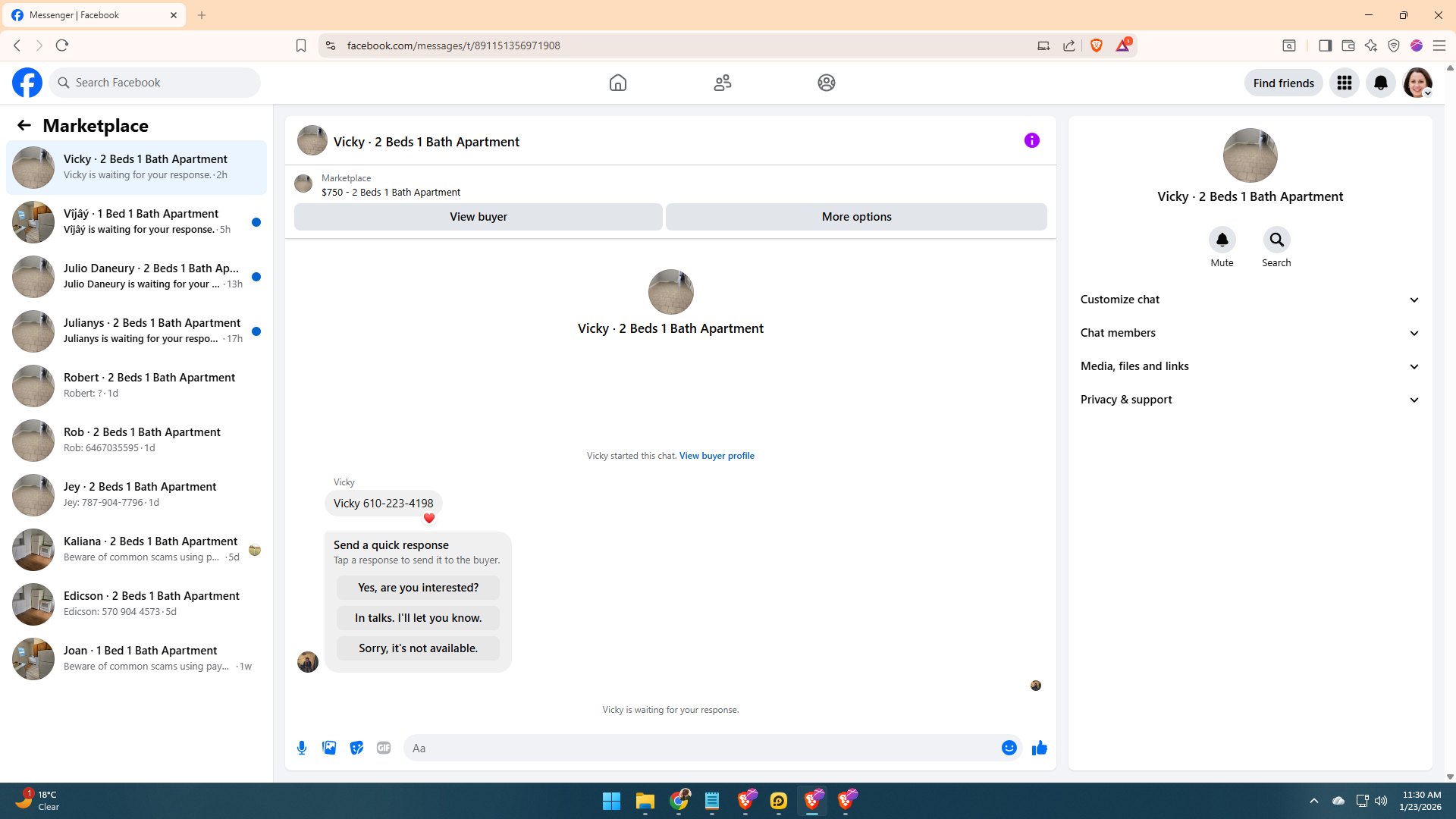This screenshot has width=1456, height=819.
Task: Send the quick reply 'Sorry, it's not available.'
Action: click(418, 648)
